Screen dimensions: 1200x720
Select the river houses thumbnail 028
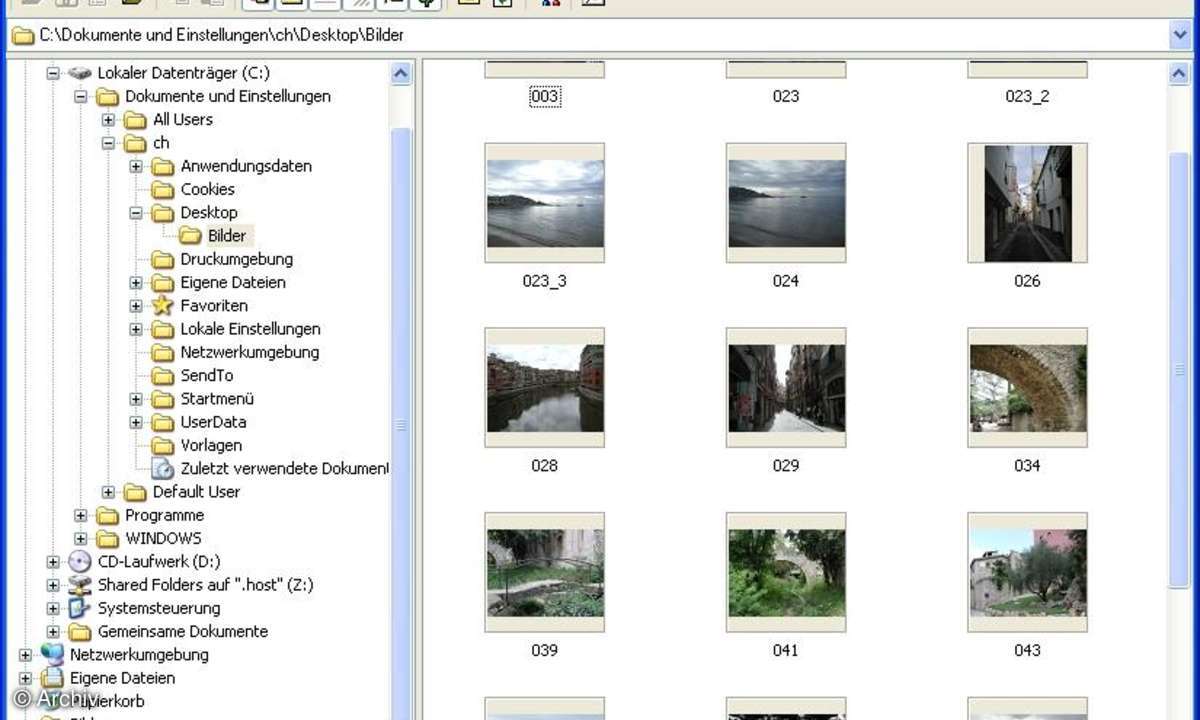pyautogui.click(x=545, y=388)
